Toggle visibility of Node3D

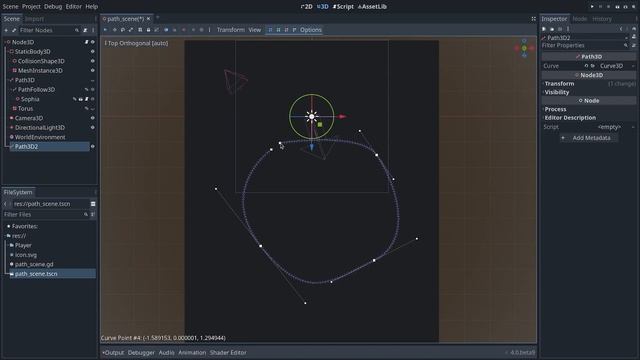click(x=93, y=42)
